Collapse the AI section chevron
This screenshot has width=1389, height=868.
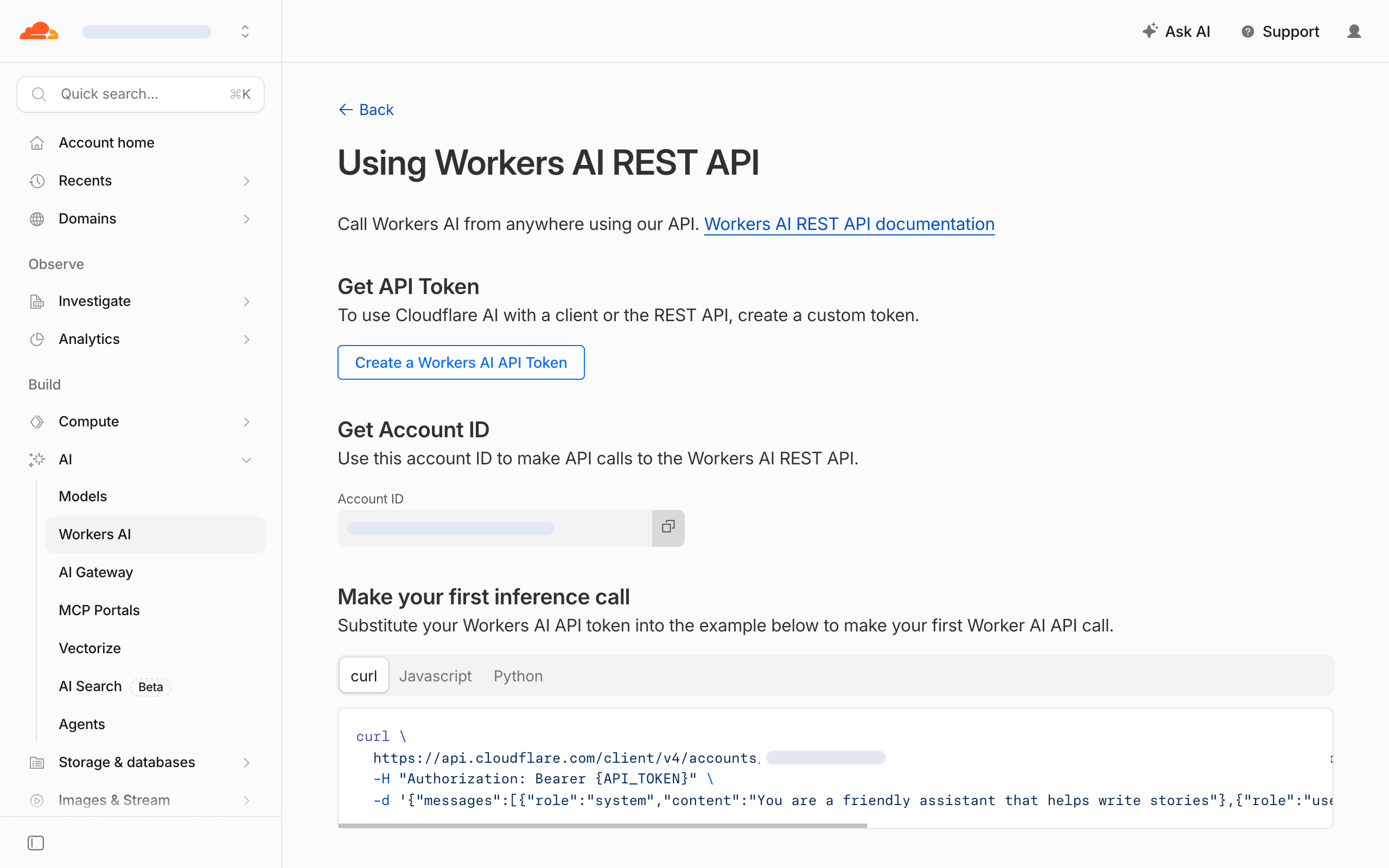pos(246,461)
